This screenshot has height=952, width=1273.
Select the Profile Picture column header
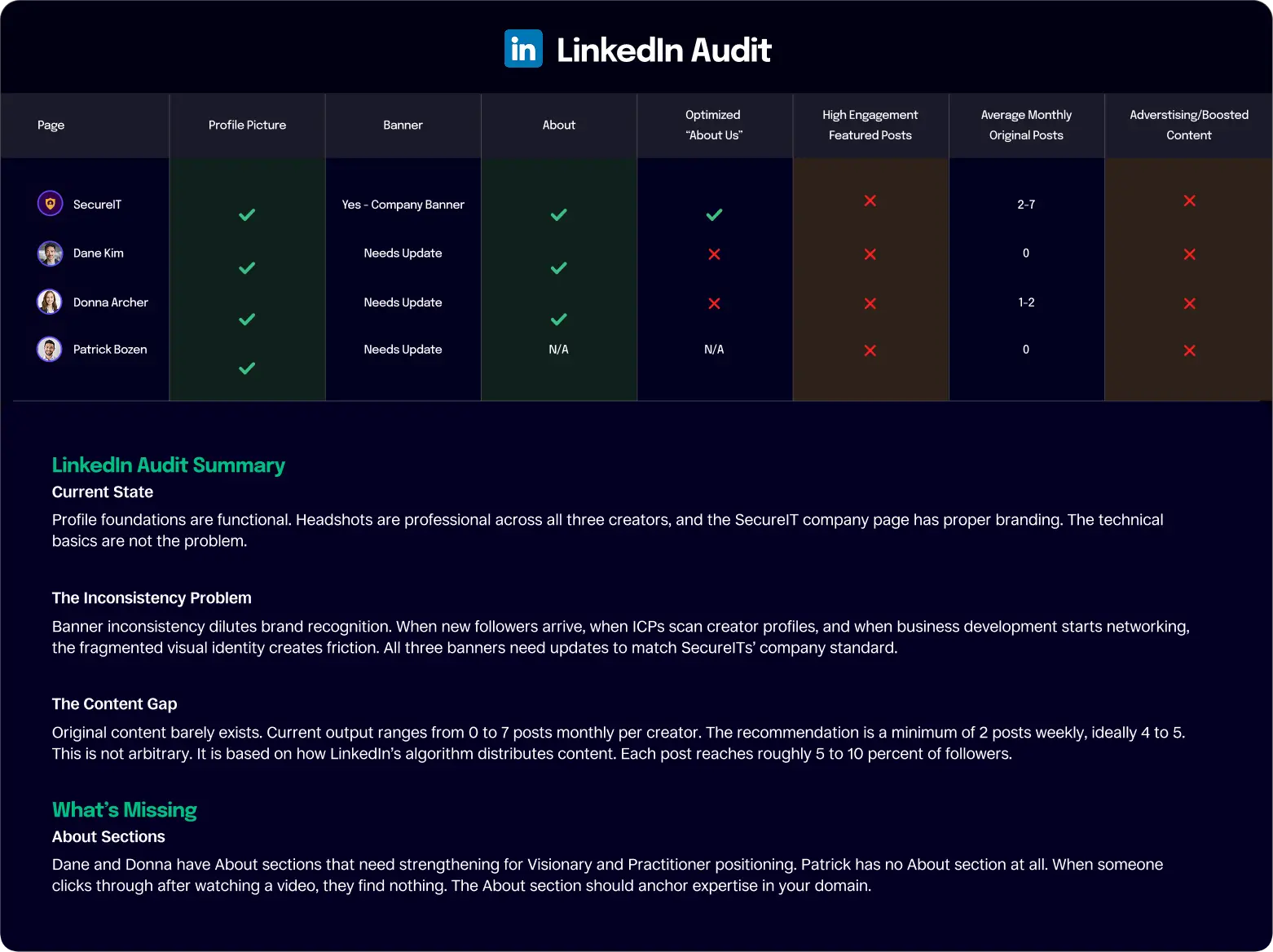pos(247,125)
